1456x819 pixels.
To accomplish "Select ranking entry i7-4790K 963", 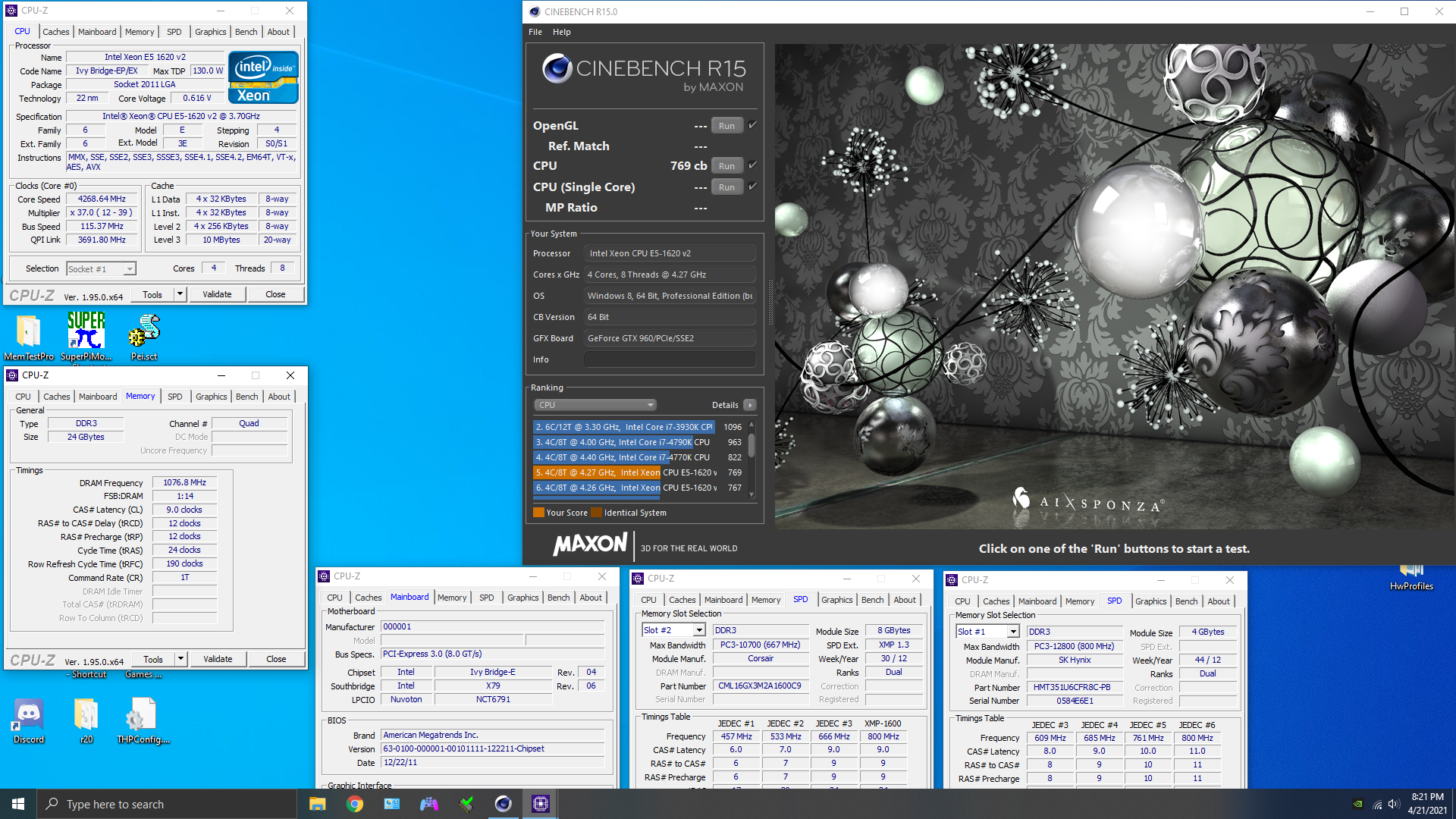I will point(639,442).
